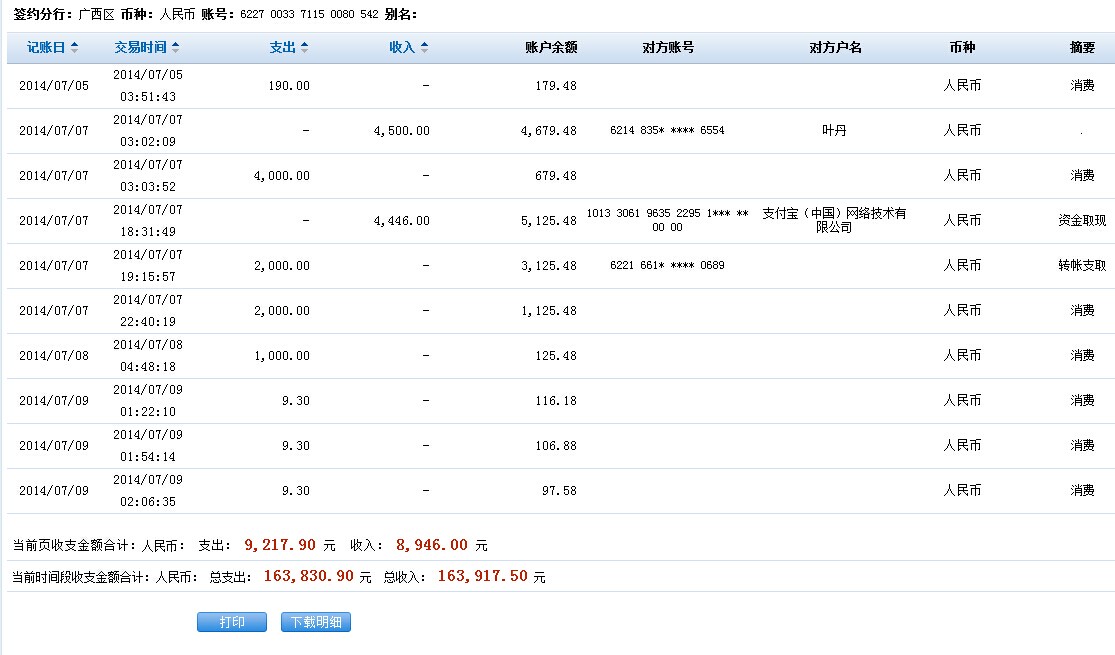The height and width of the screenshot is (655, 1115).
Task: Sort by the 交易时间 column header text
Action: [140, 48]
